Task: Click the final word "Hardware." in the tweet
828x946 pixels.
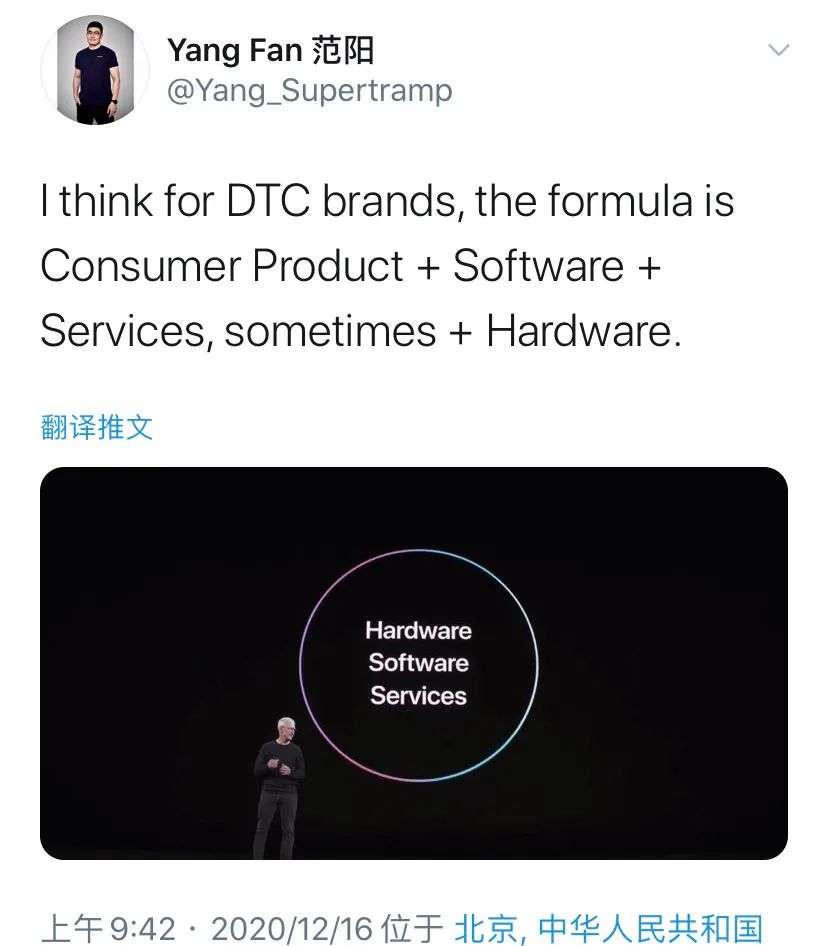Action: (x=584, y=331)
